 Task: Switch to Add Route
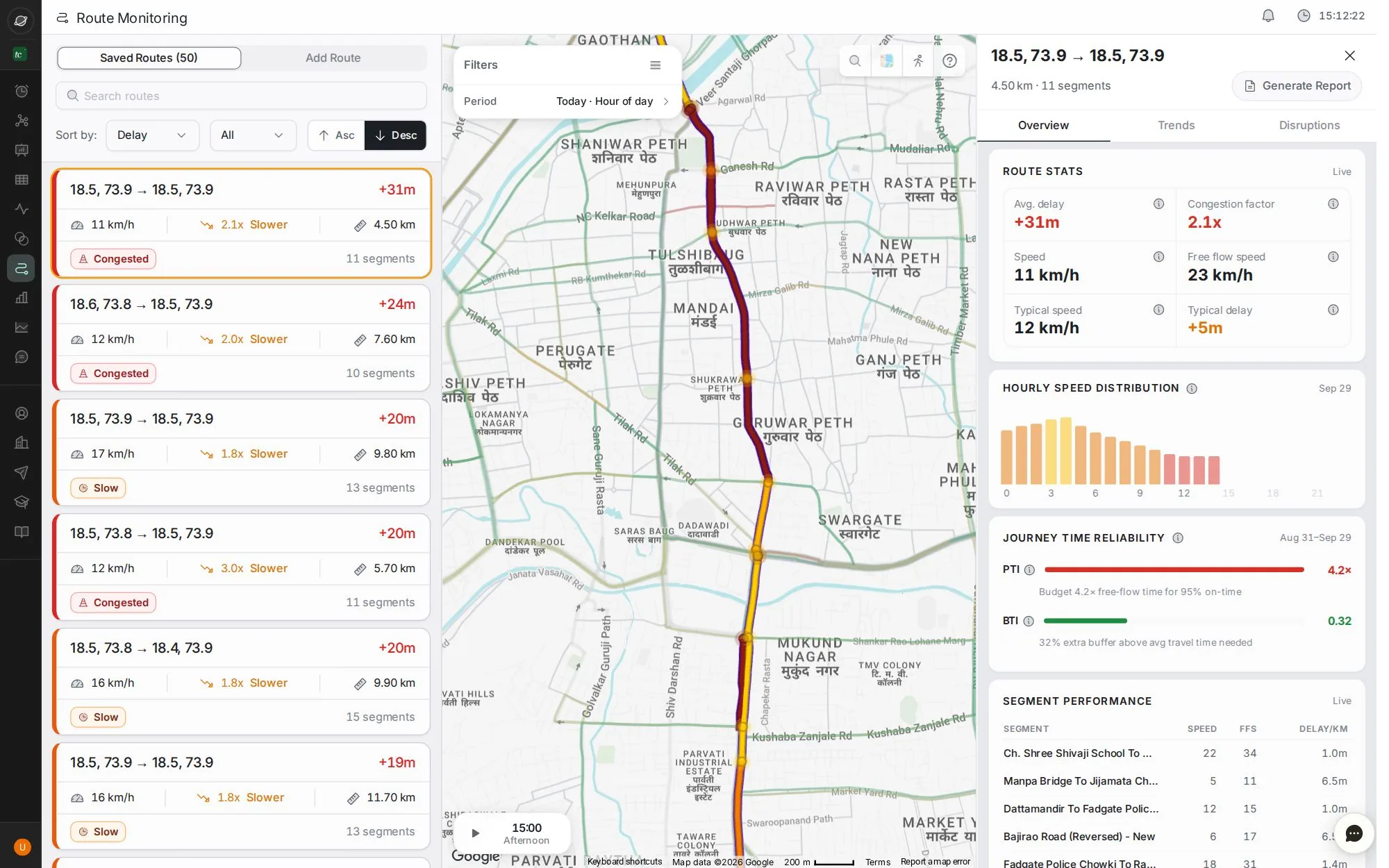(x=333, y=58)
